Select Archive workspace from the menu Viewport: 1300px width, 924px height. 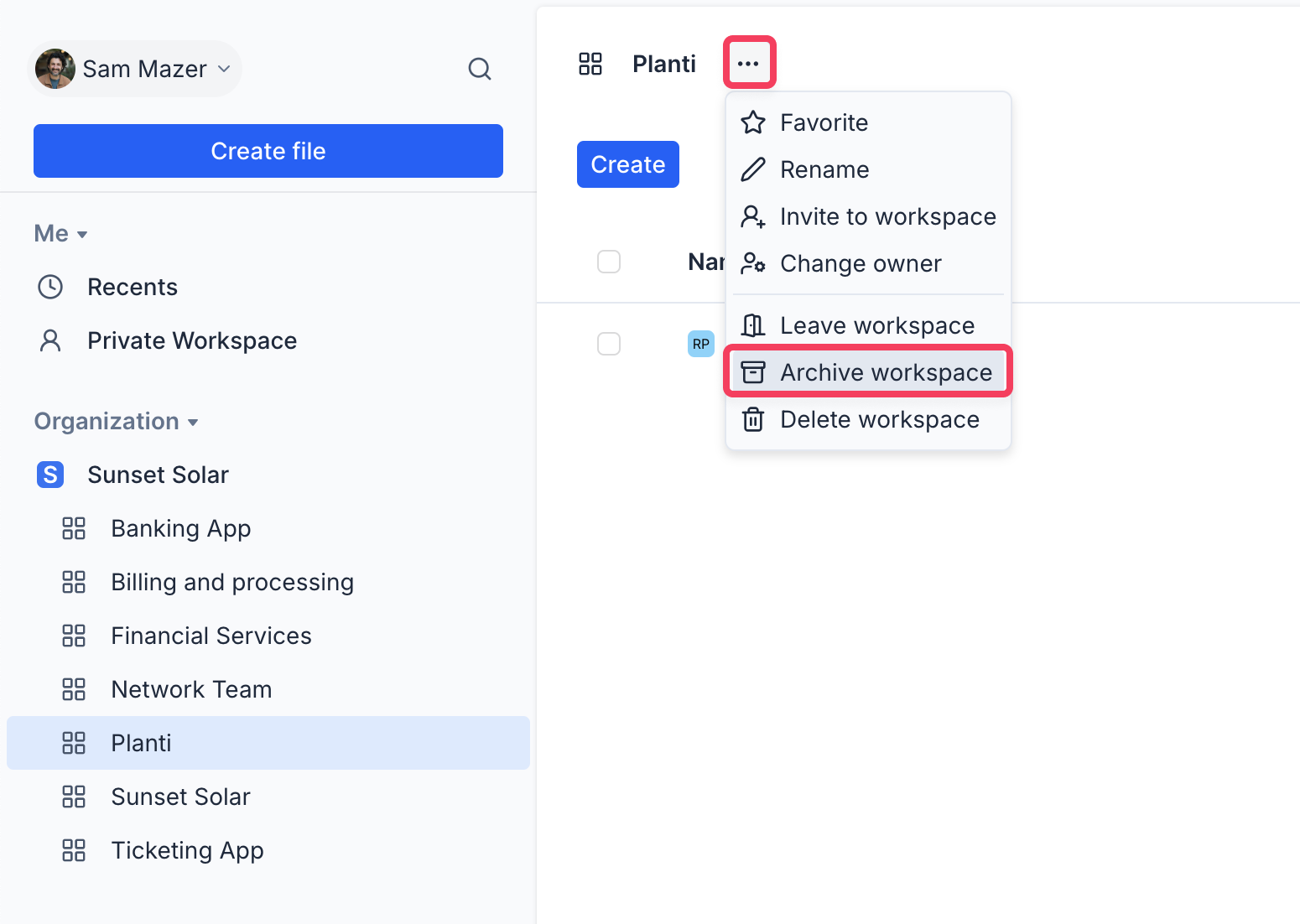click(x=868, y=372)
